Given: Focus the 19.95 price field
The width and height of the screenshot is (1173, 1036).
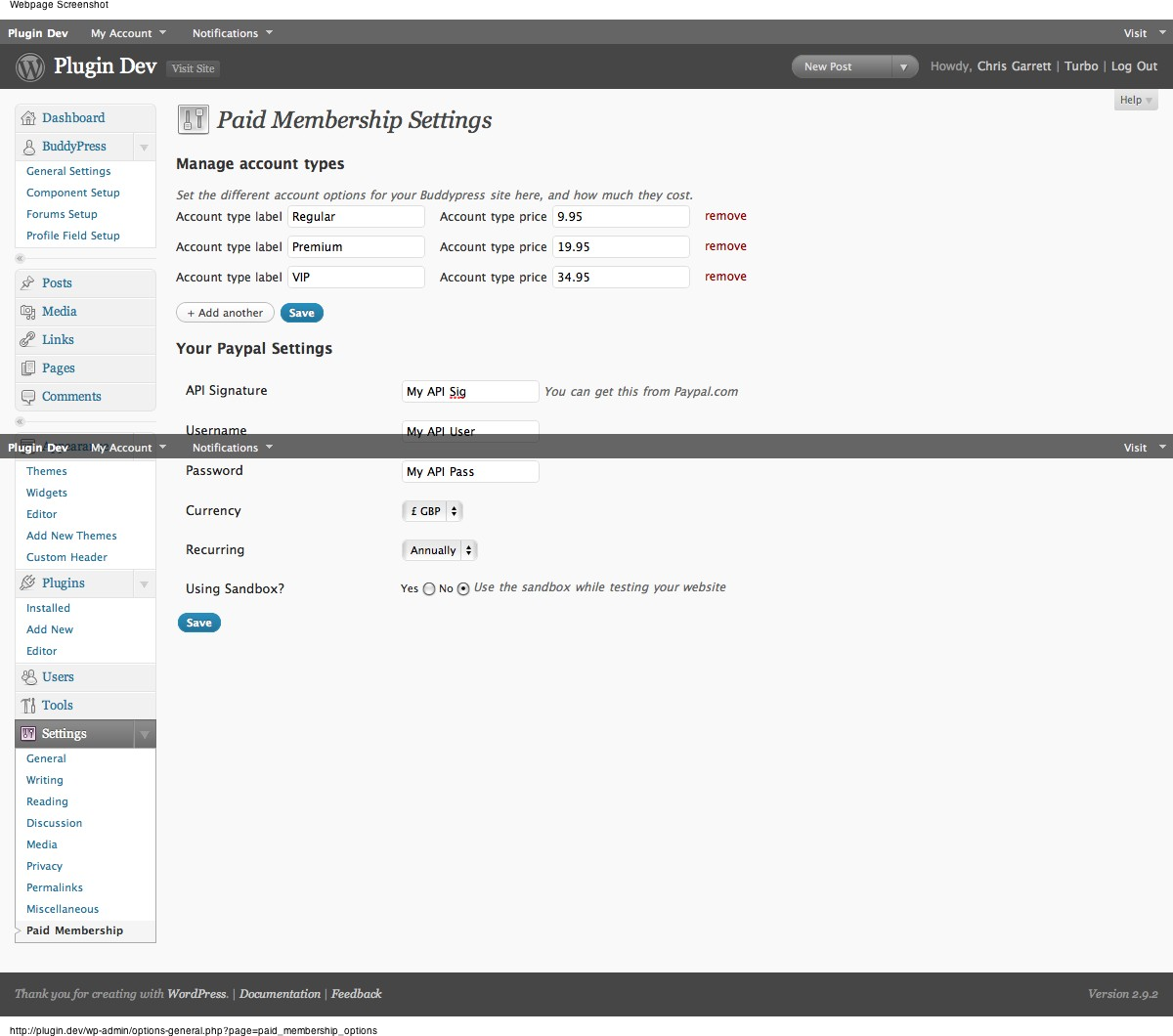Looking at the screenshot, I should coord(621,247).
